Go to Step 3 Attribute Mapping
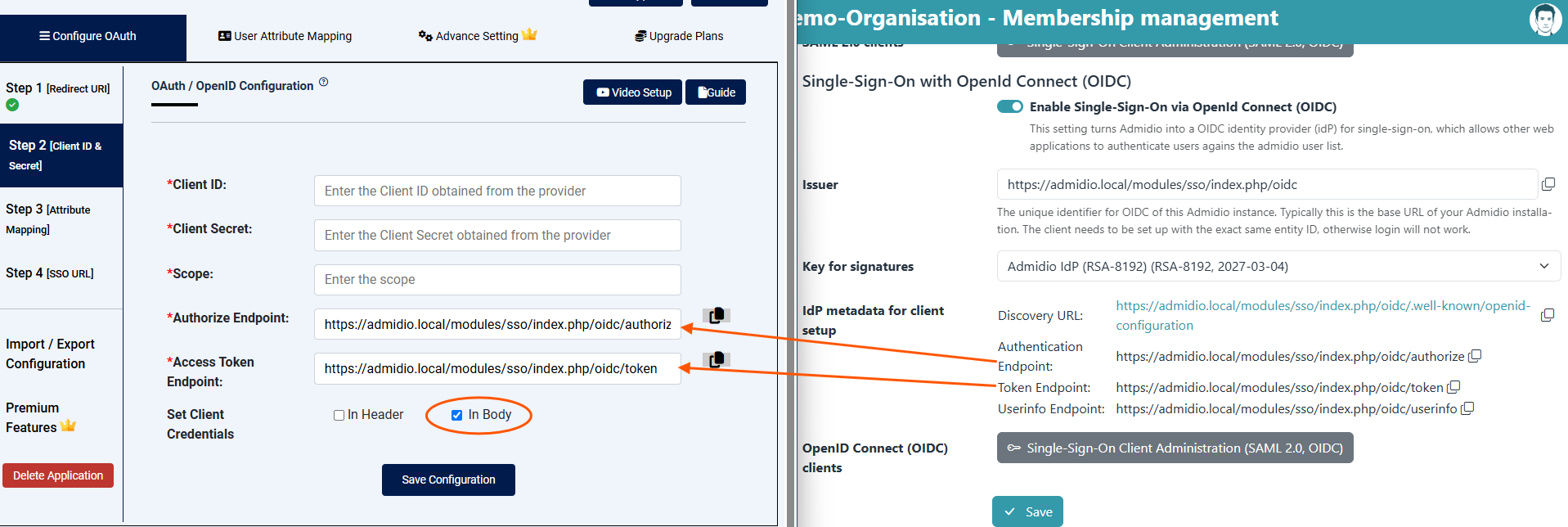 click(x=49, y=218)
